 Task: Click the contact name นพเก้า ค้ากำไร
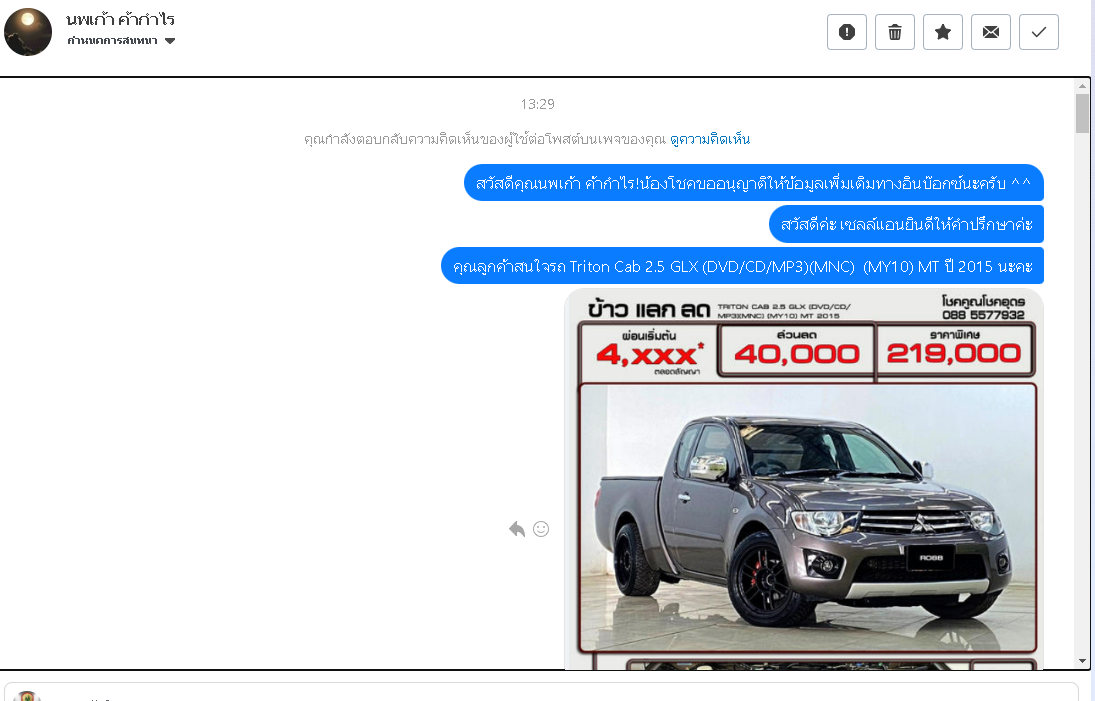120,19
